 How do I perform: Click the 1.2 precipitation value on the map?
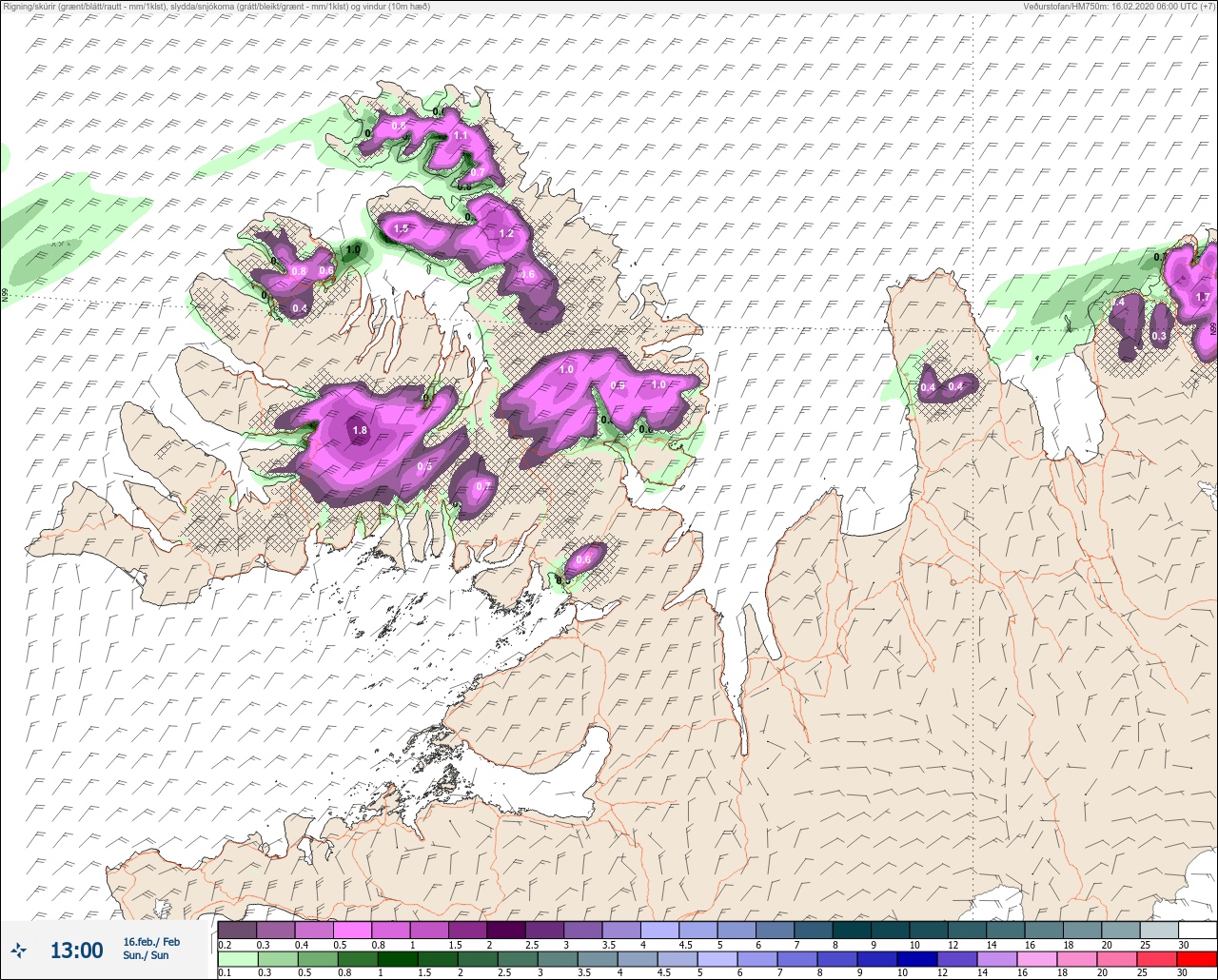click(x=506, y=233)
